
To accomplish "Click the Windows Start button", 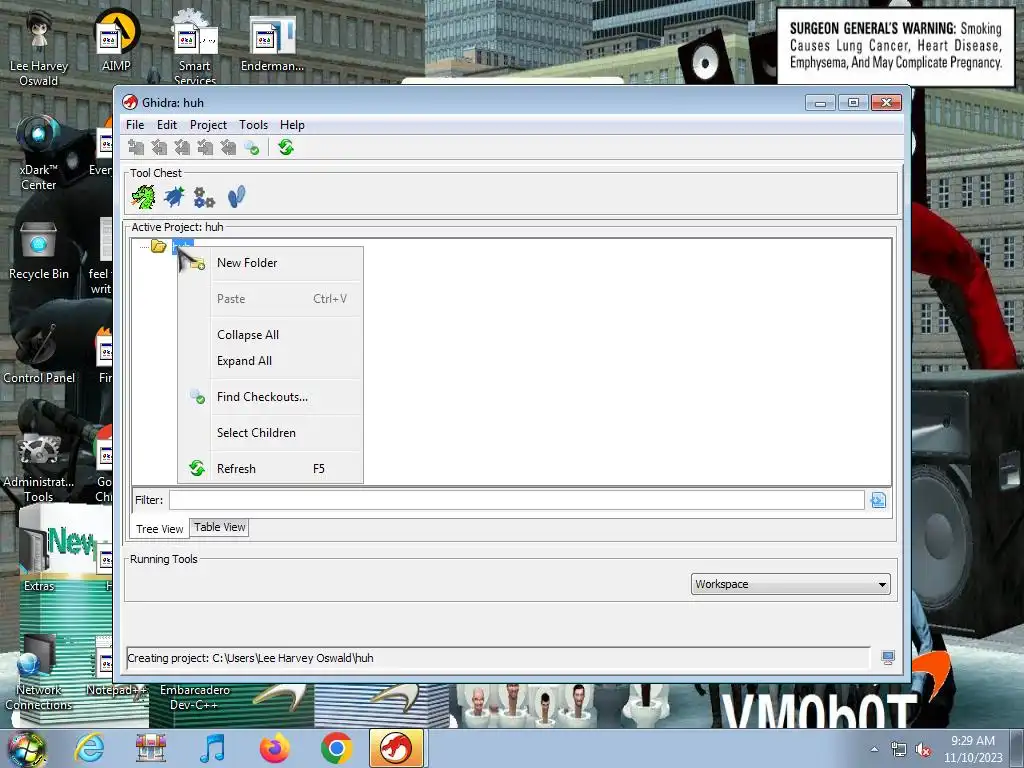I will click(x=27, y=749).
